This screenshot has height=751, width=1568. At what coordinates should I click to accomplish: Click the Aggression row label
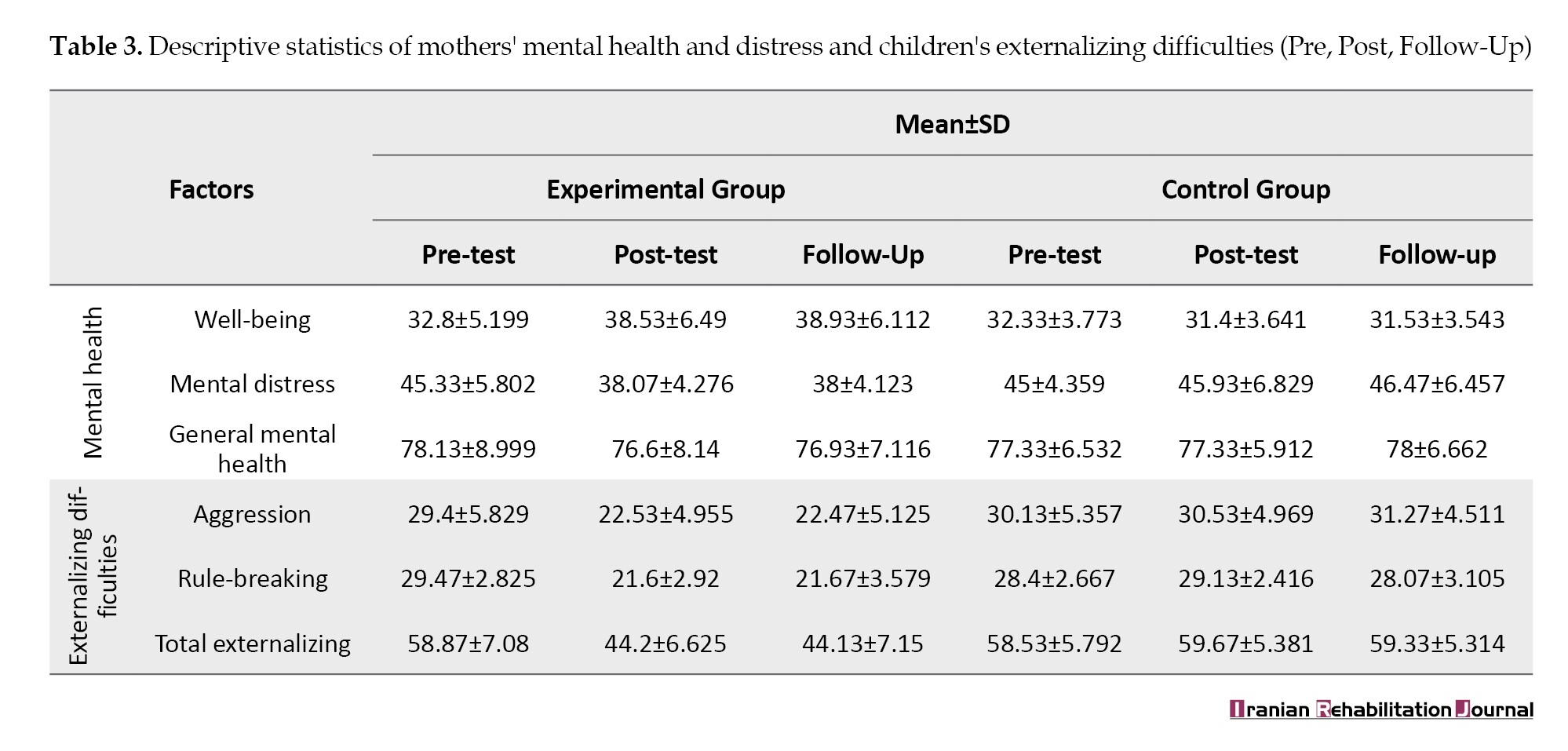[x=252, y=514]
